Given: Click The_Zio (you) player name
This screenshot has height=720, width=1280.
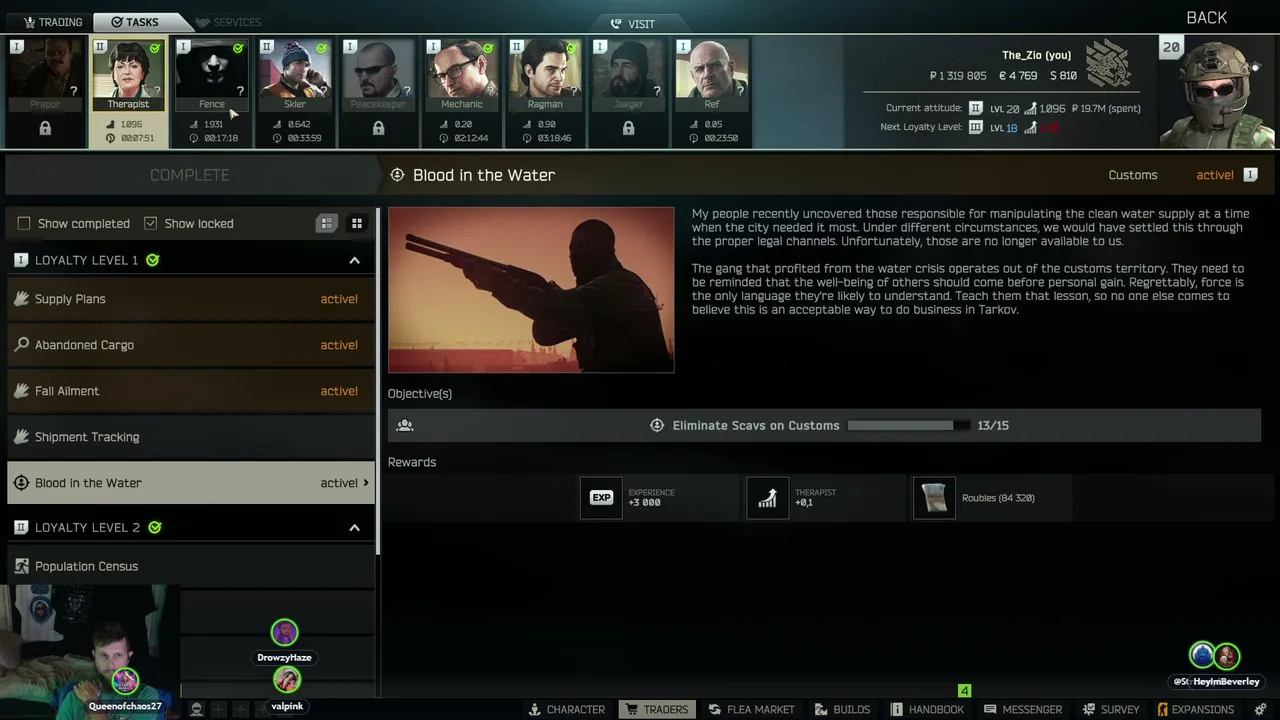Looking at the screenshot, I should (x=1037, y=55).
